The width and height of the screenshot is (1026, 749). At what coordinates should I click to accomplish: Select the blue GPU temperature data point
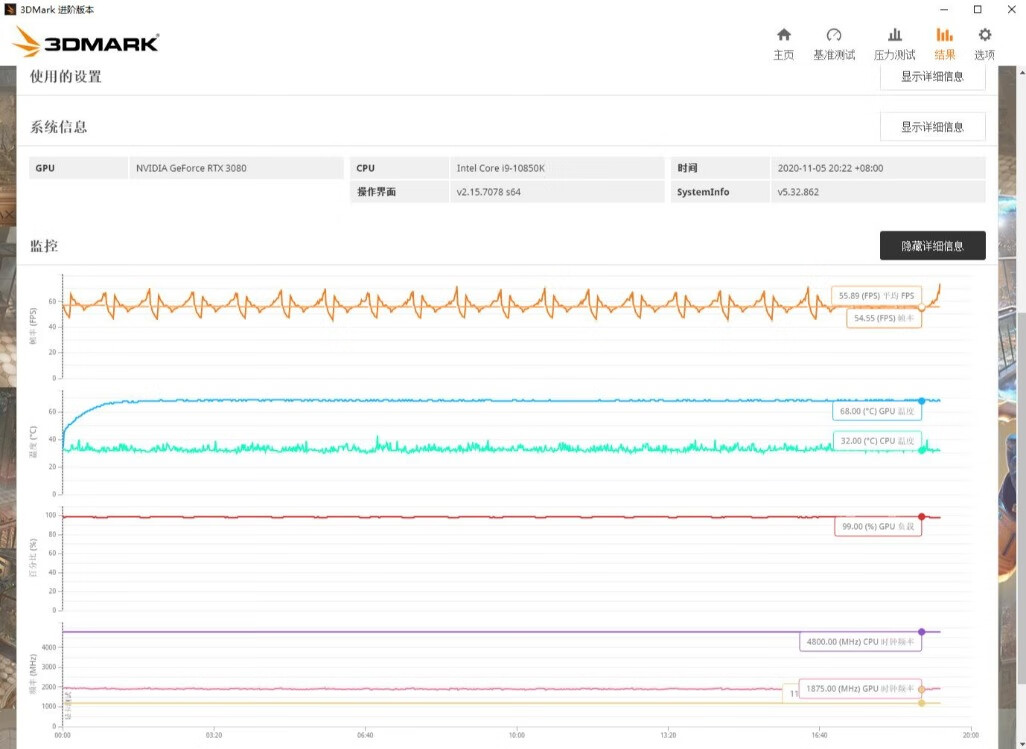pos(921,401)
